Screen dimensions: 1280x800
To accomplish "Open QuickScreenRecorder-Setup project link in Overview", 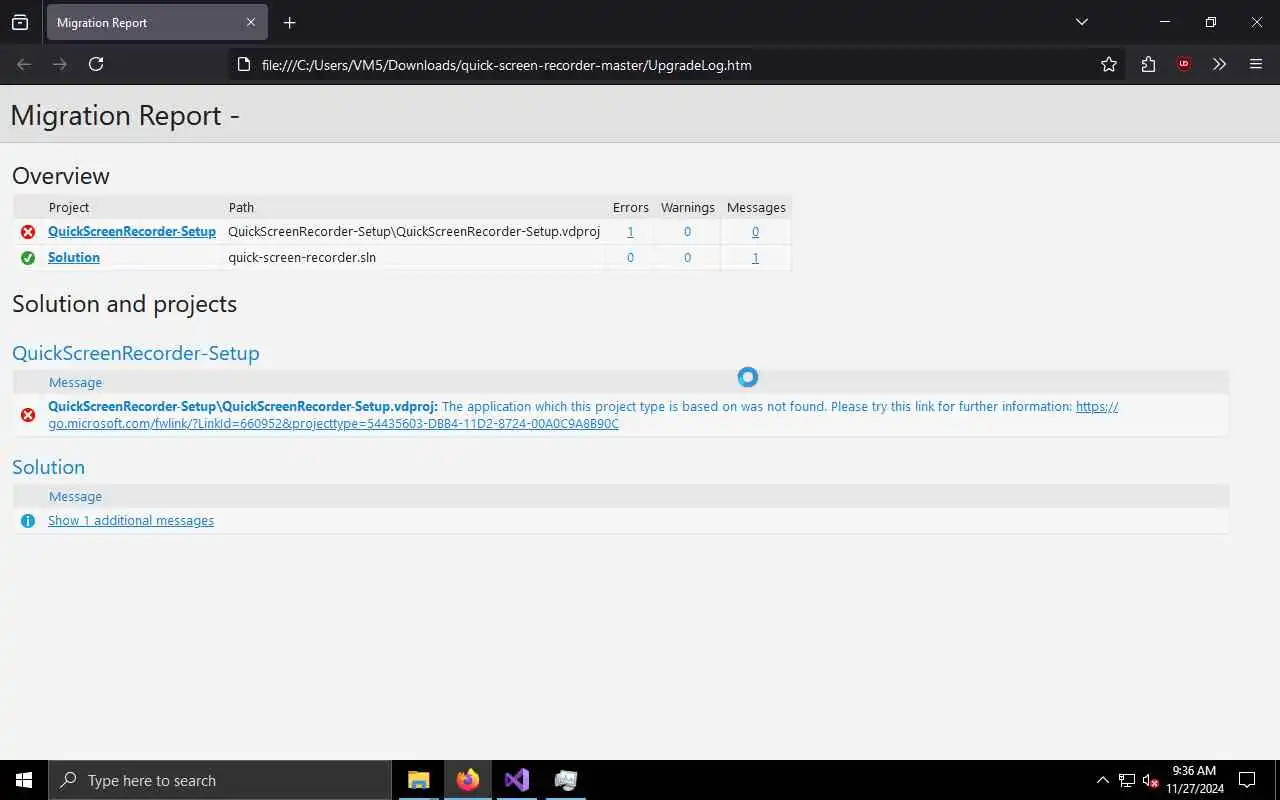I will 132,231.
